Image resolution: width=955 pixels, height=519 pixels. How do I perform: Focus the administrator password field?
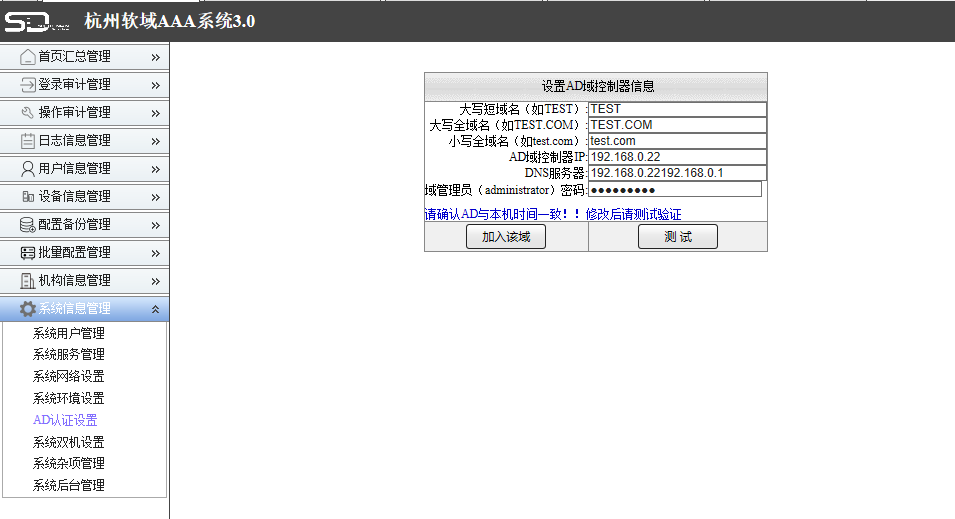pos(675,189)
